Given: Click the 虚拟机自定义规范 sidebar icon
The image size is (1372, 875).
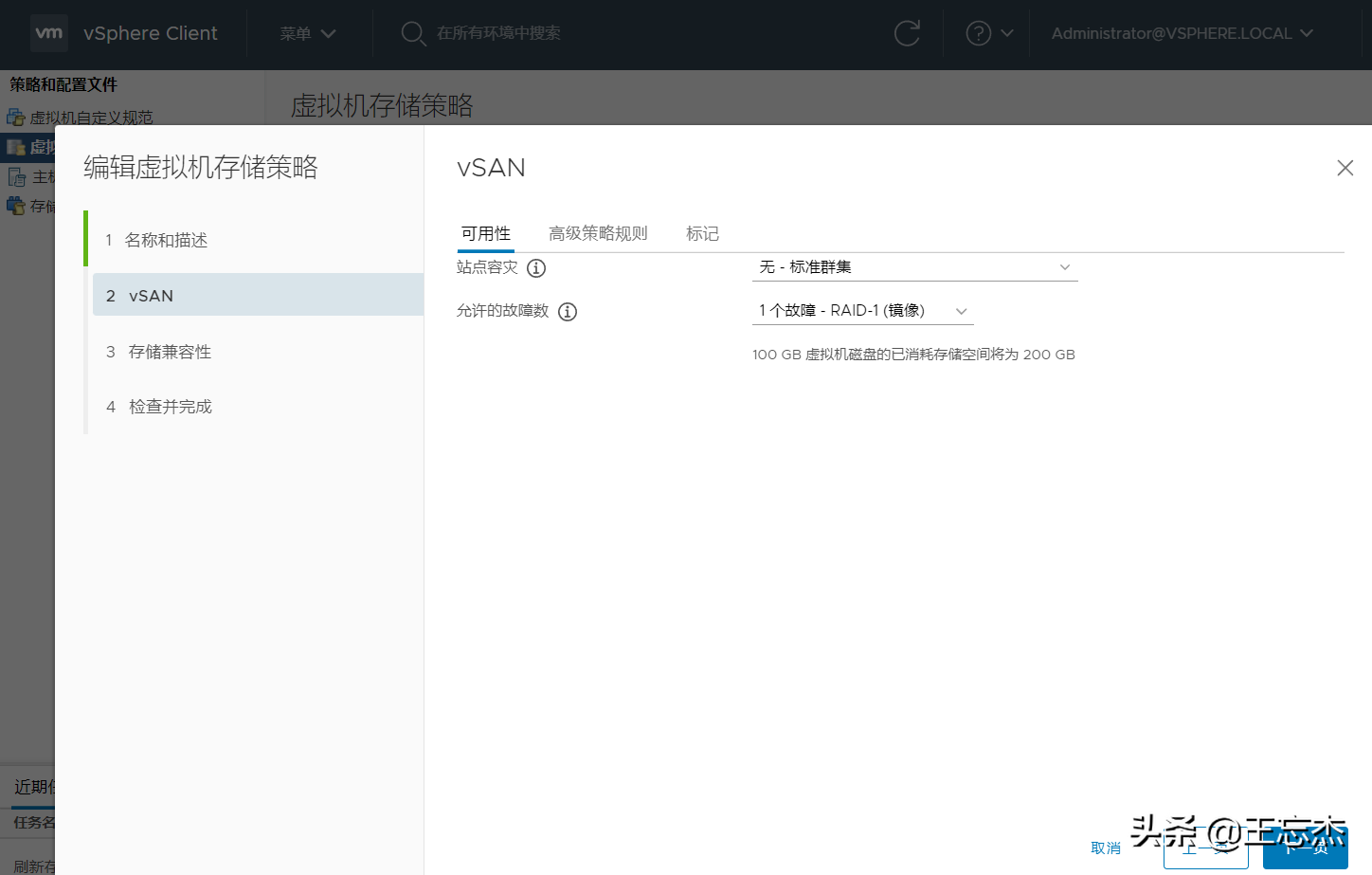Looking at the screenshot, I should click(x=15, y=118).
